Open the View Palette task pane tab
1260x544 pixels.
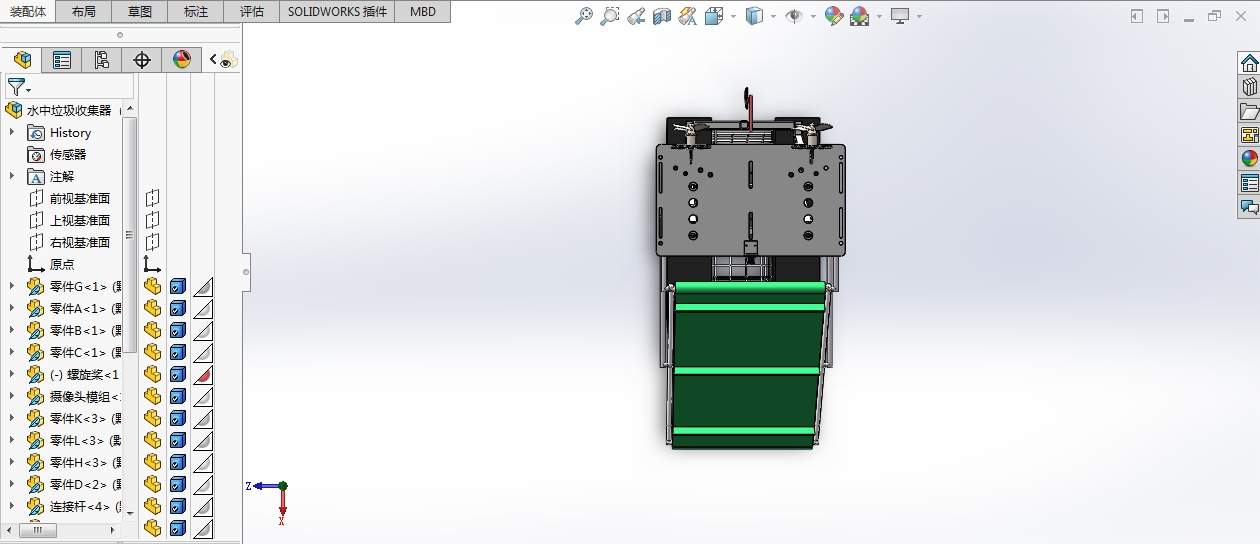(x=1249, y=135)
